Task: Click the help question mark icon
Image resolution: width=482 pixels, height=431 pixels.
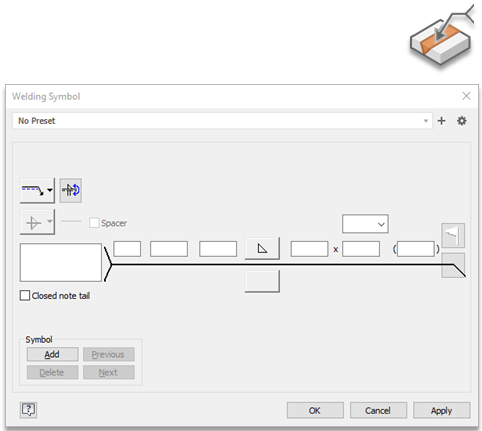Action: [28, 410]
